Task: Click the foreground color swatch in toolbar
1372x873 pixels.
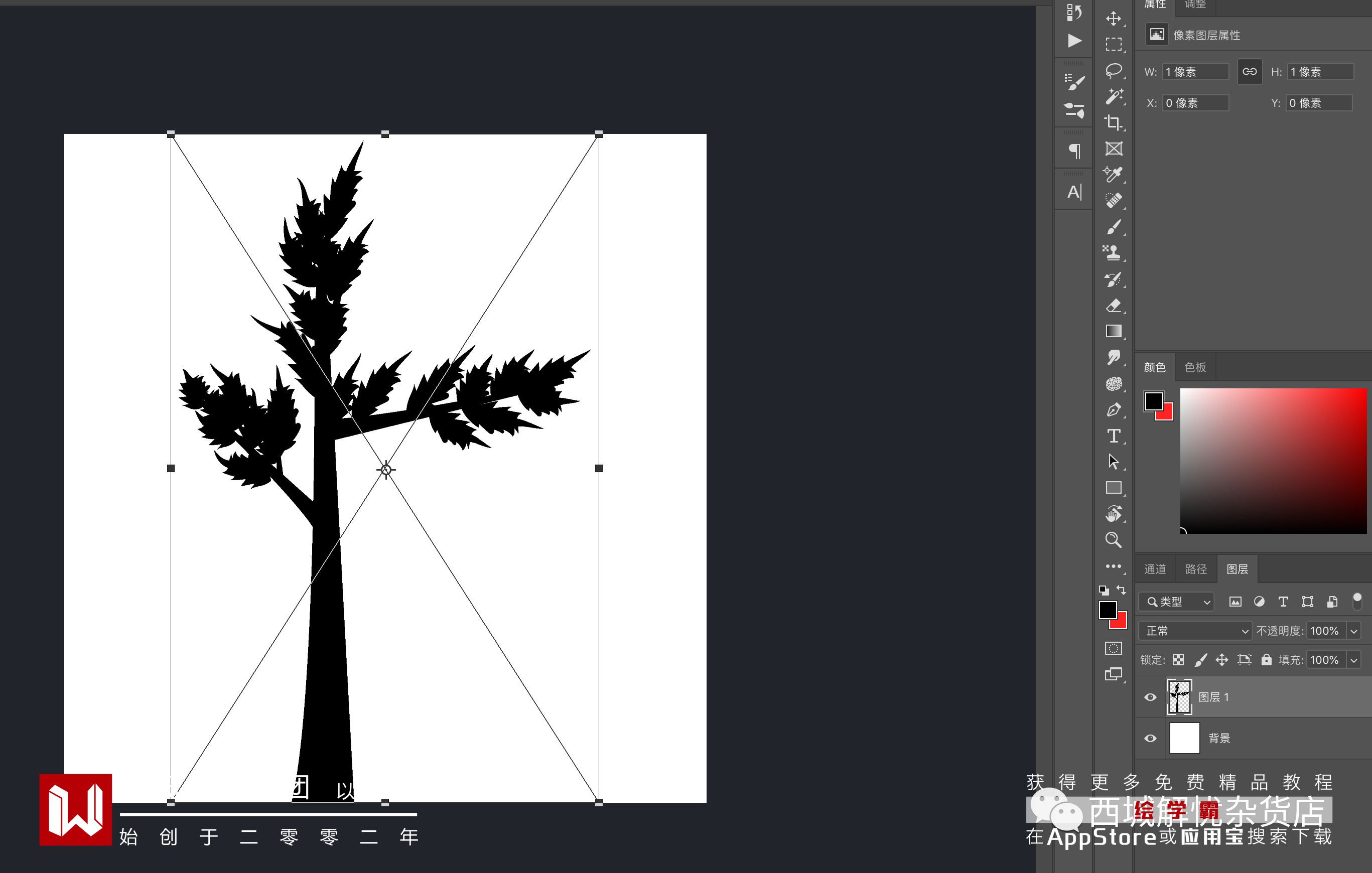Action: point(1108,610)
